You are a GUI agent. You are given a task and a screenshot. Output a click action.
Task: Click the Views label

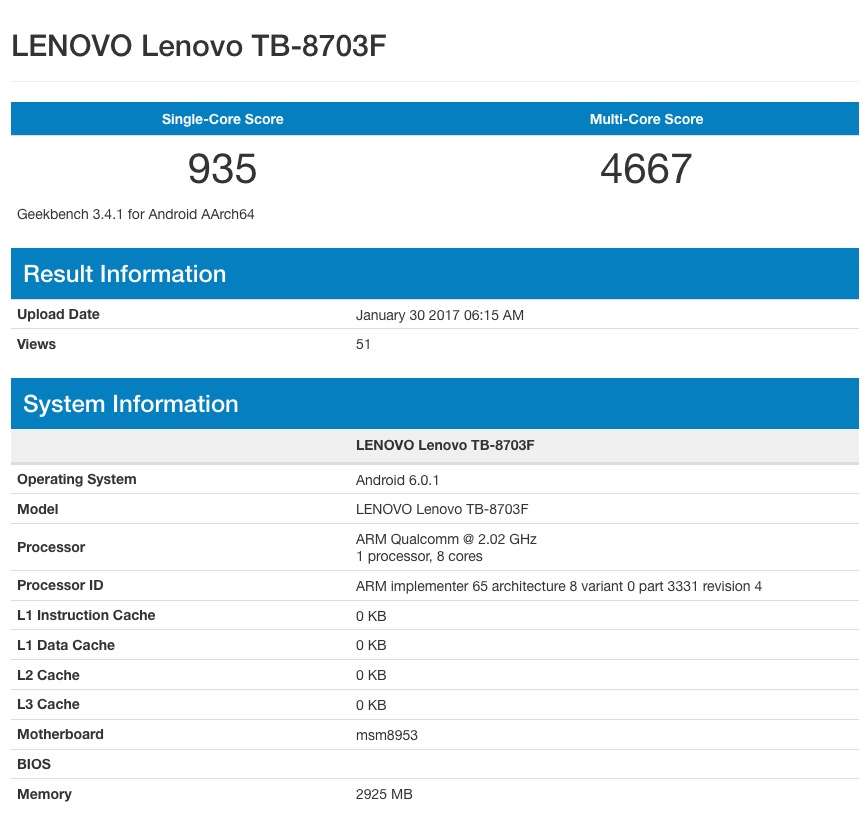(x=36, y=344)
